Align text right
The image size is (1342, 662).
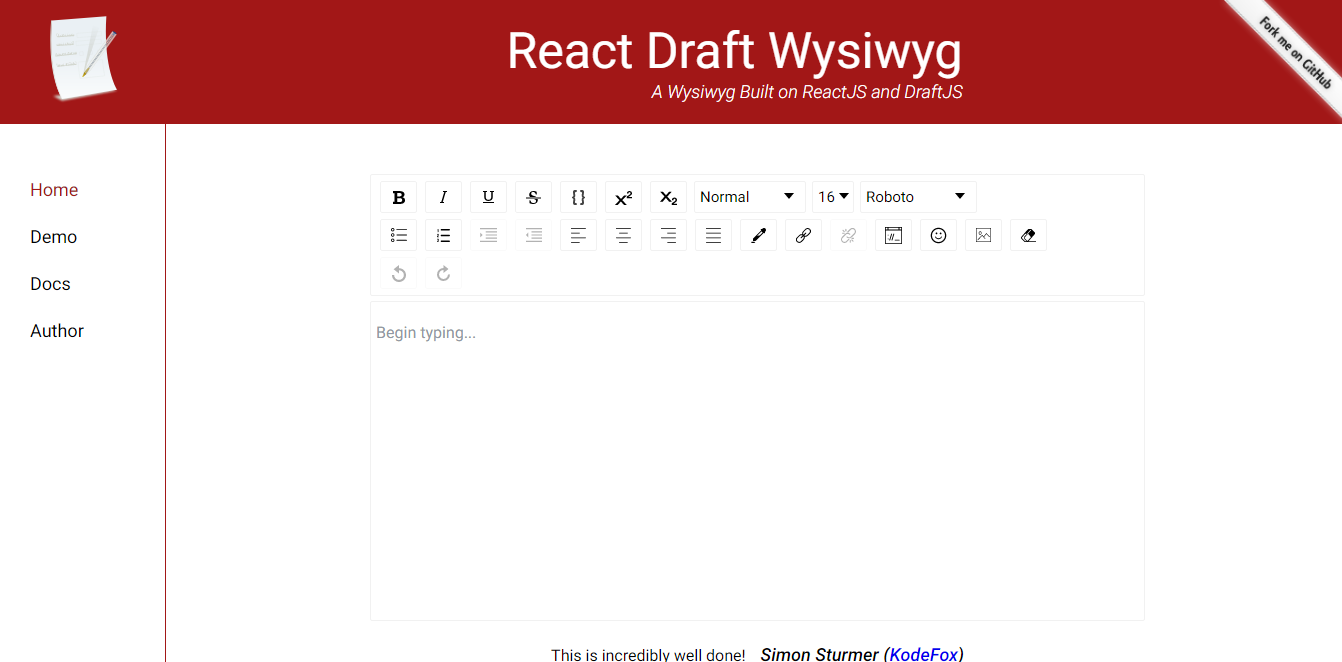(x=668, y=235)
